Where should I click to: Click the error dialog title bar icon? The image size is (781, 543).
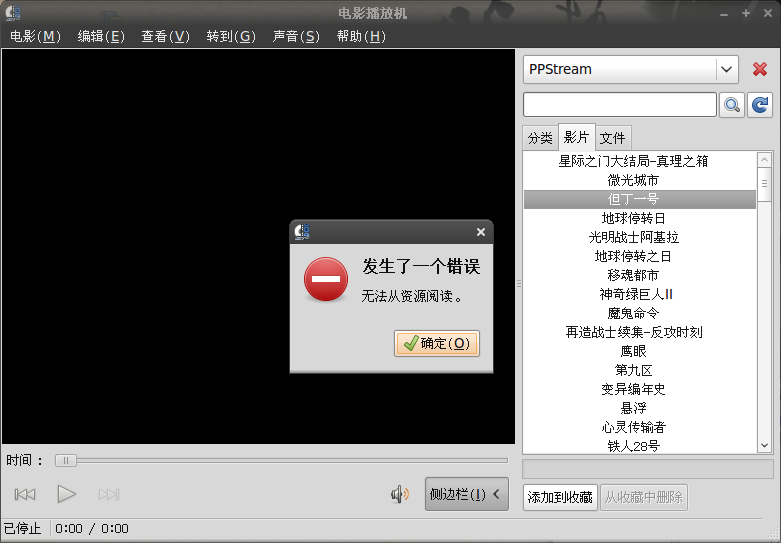(x=302, y=232)
